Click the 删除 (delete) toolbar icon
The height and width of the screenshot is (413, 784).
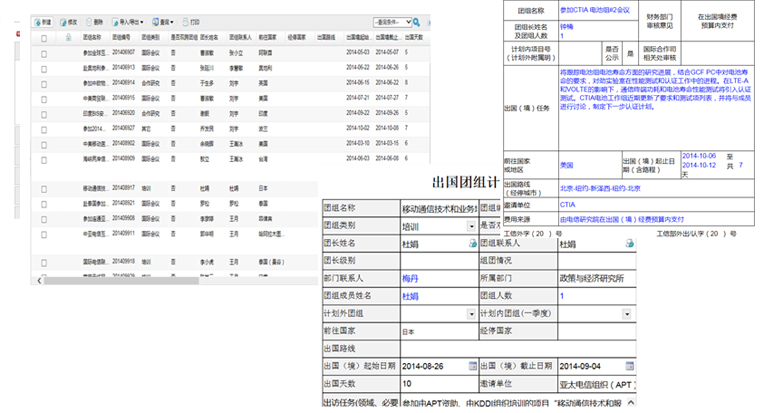click(x=90, y=22)
